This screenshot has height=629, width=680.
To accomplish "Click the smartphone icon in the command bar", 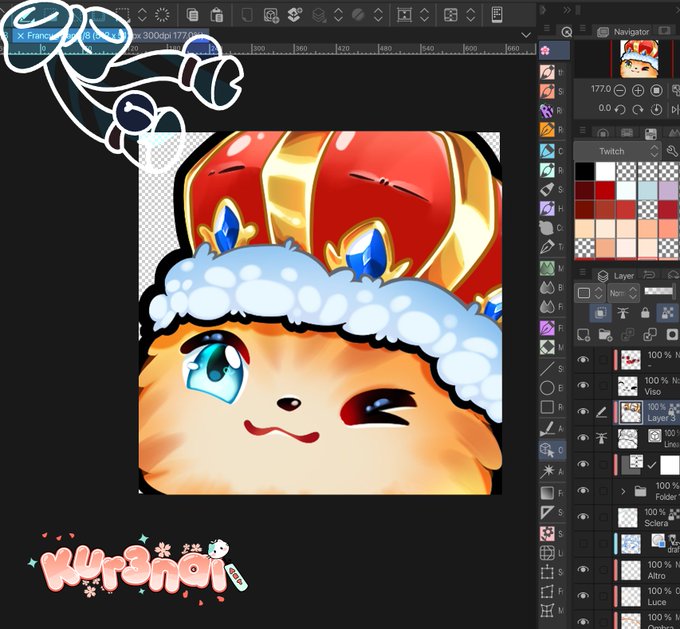I will [497, 14].
